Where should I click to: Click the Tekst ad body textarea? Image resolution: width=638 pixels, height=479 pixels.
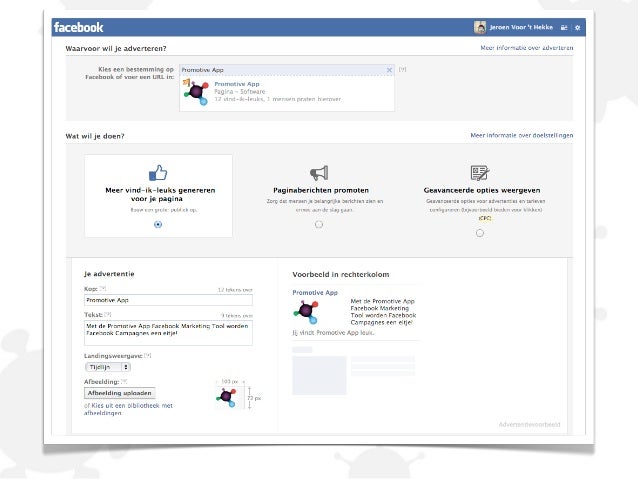click(x=168, y=333)
